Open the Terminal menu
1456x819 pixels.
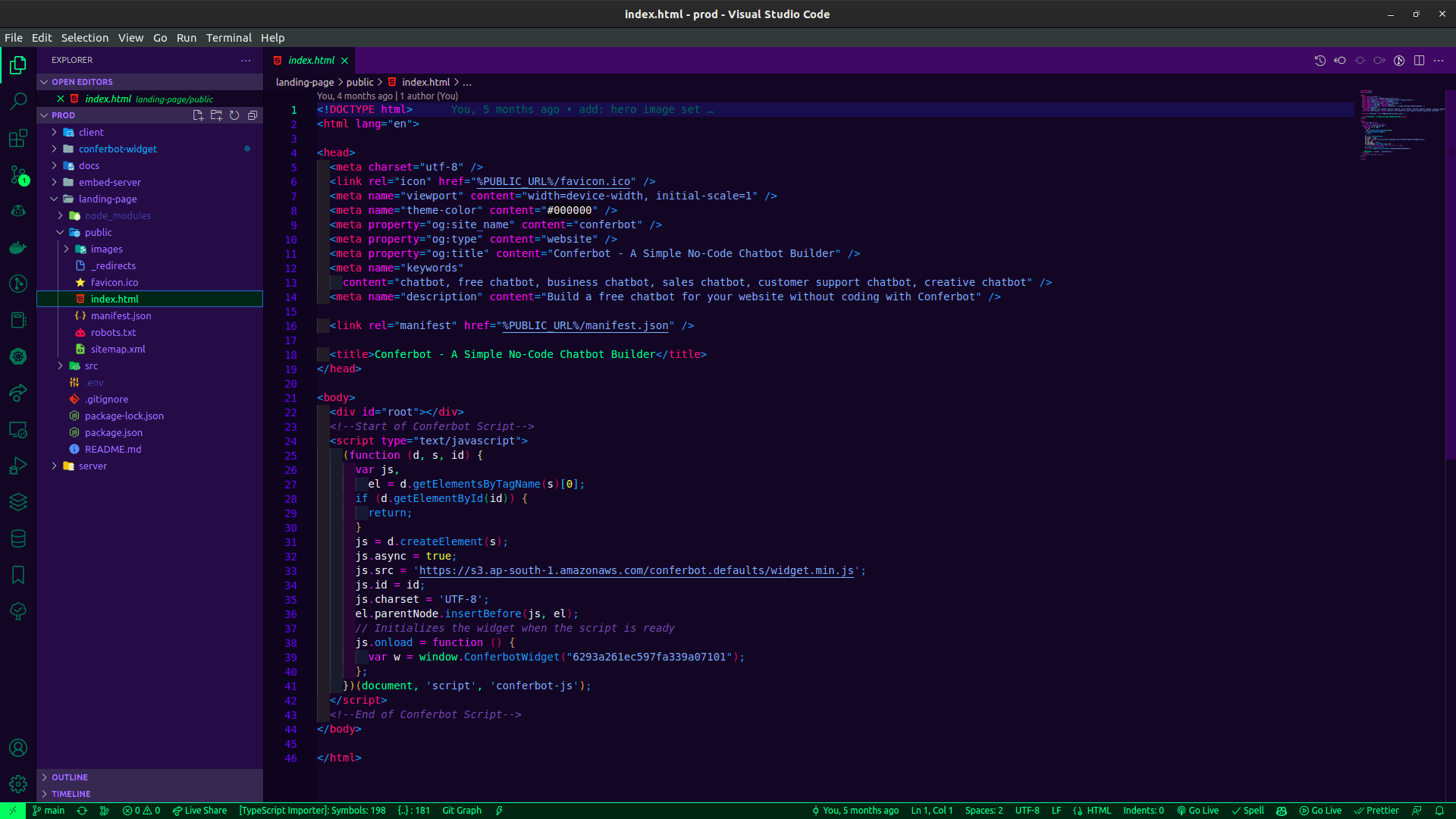228,38
